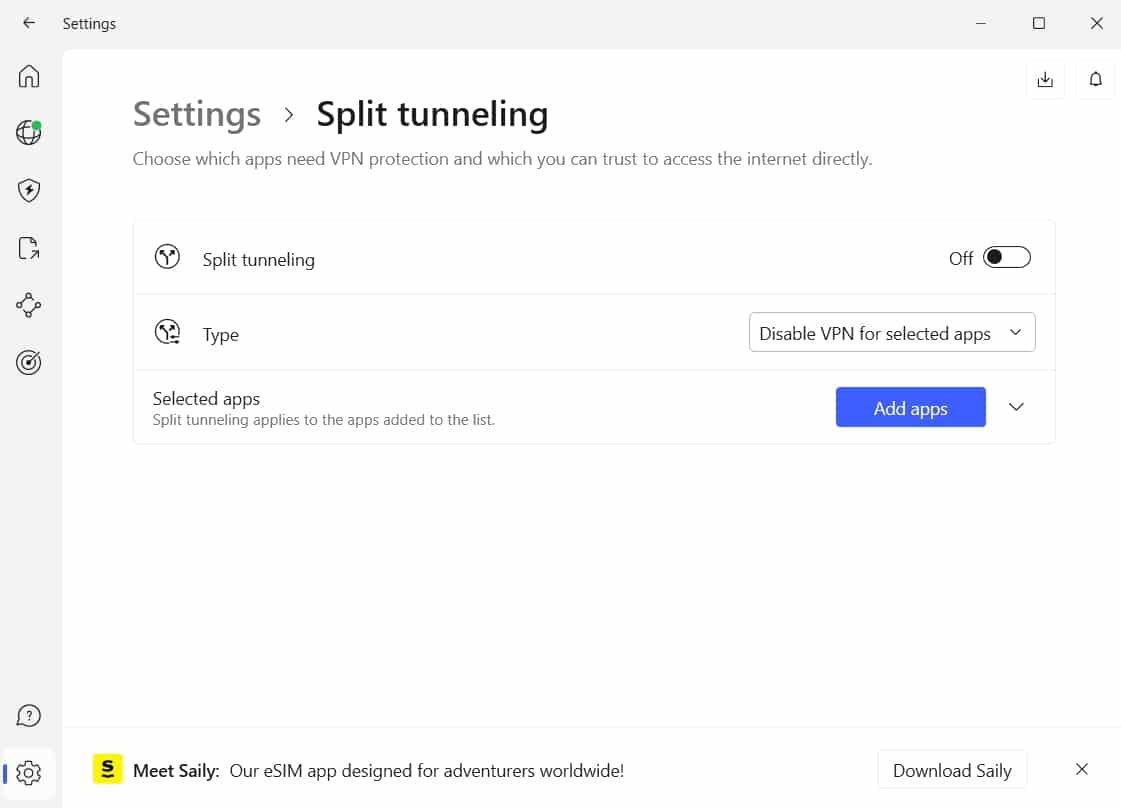Click the Meet Saily banner text
Image resolution: width=1121 pixels, height=808 pixels.
tap(378, 771)
